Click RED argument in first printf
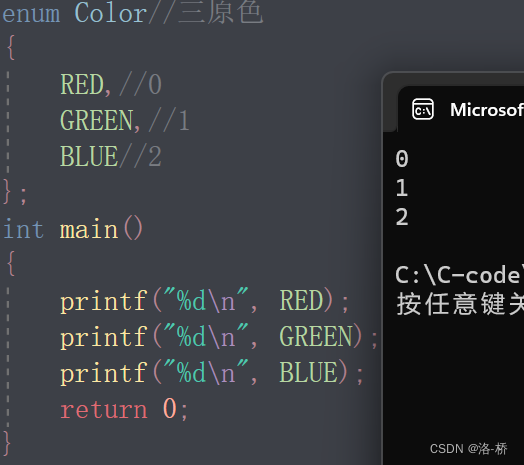The height and width of the screenshot is (465, 524). coord(301,301)
